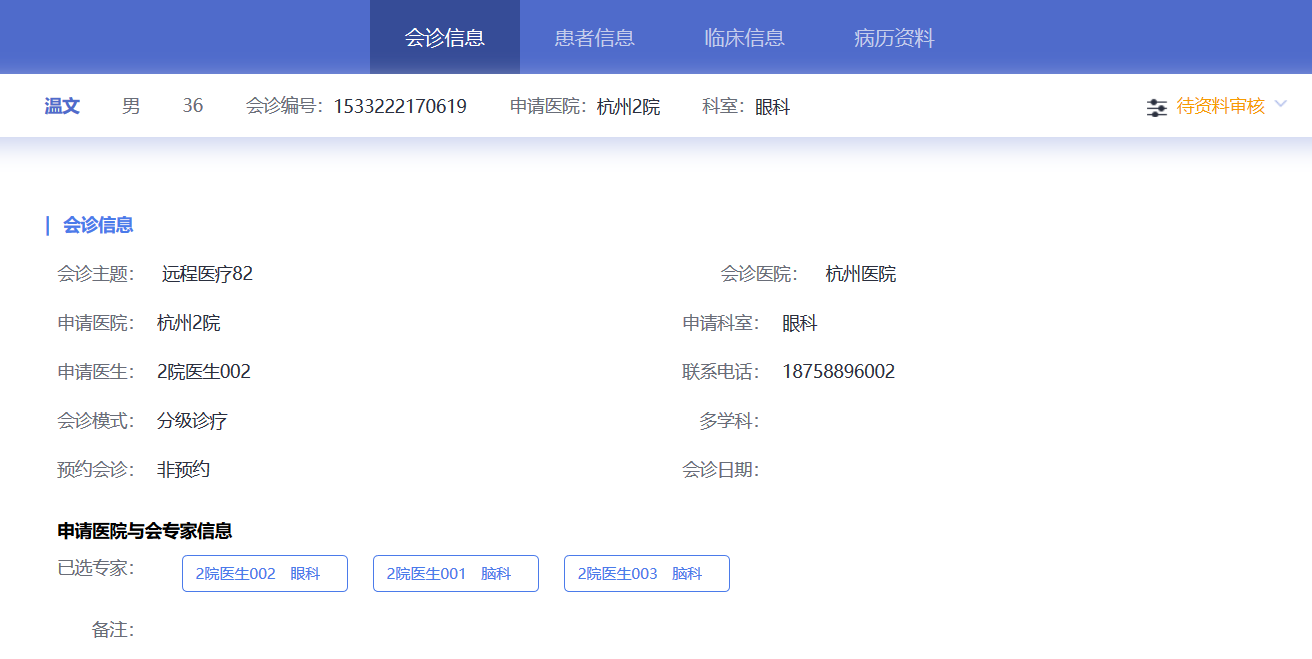1312x659 pixels.
Task: Click the sliders filter icon beside status
Action: [x=1156, y=107]
